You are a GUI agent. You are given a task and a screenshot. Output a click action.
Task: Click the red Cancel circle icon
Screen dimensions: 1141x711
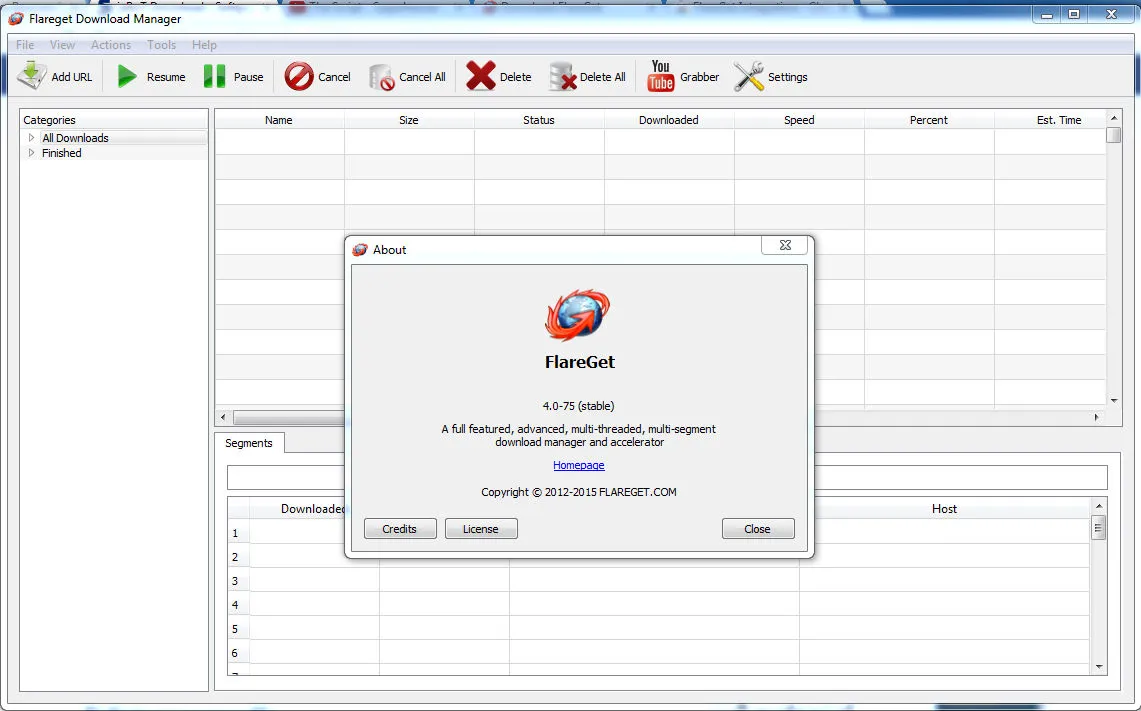[298, 76]
